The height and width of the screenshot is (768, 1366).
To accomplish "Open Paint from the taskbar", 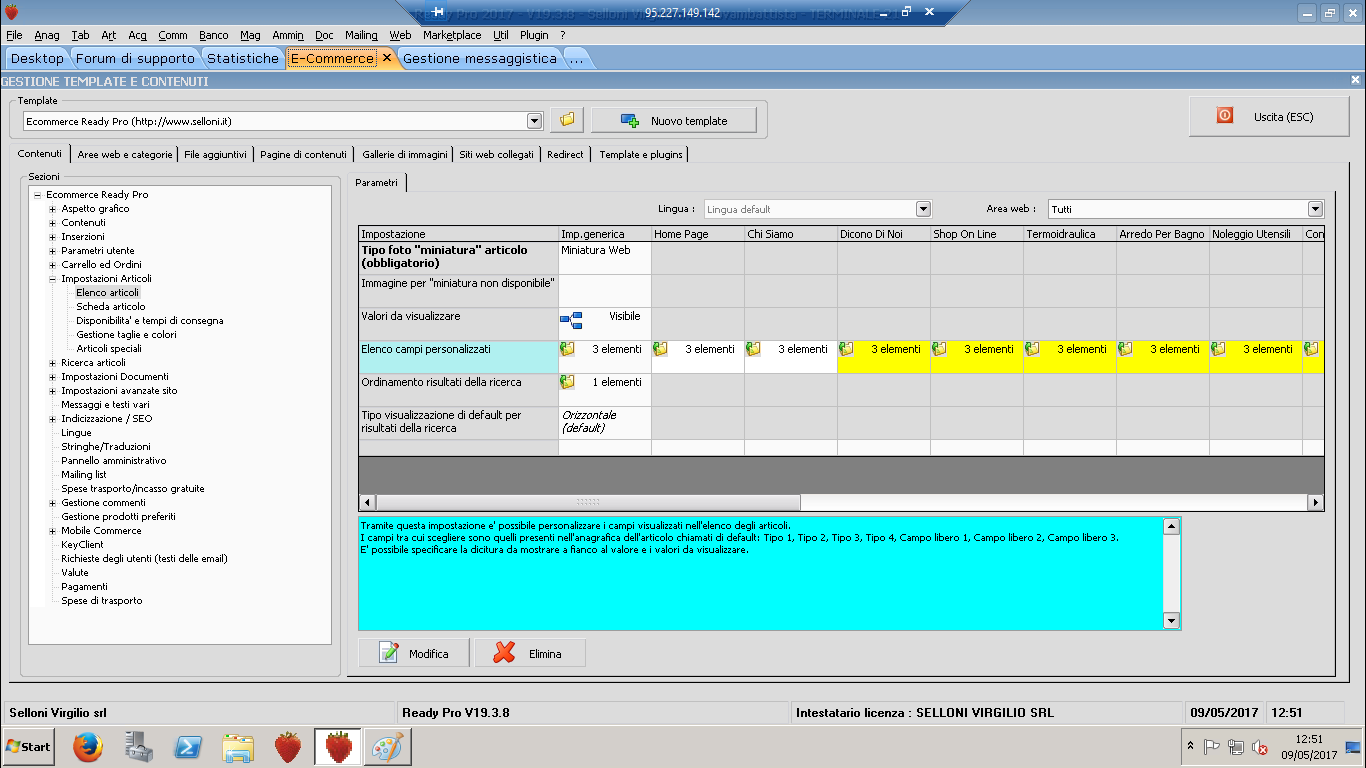I will pyautogui.click(x=387, y=747).
